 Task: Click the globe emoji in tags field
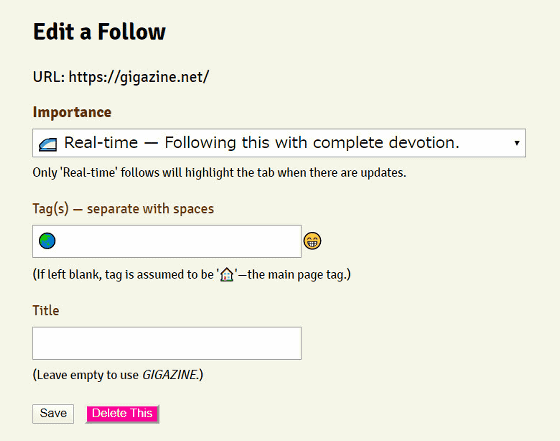[47, 241]
